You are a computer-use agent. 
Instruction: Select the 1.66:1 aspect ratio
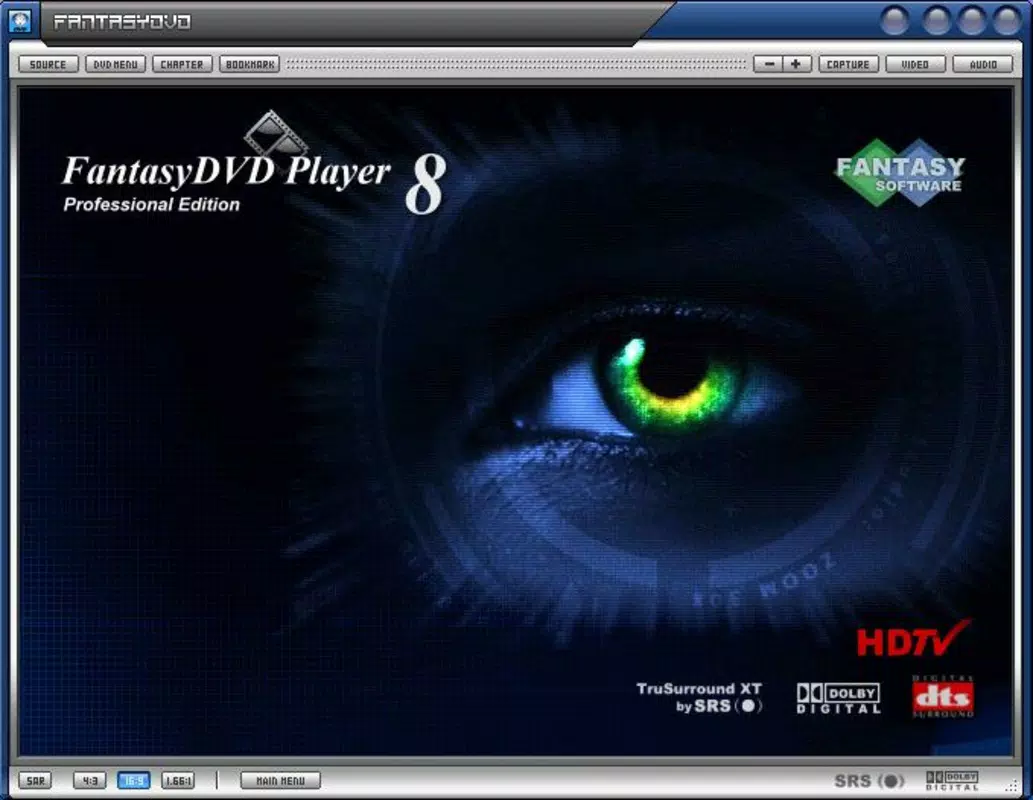pyautogui.click(x=178, y=781)
